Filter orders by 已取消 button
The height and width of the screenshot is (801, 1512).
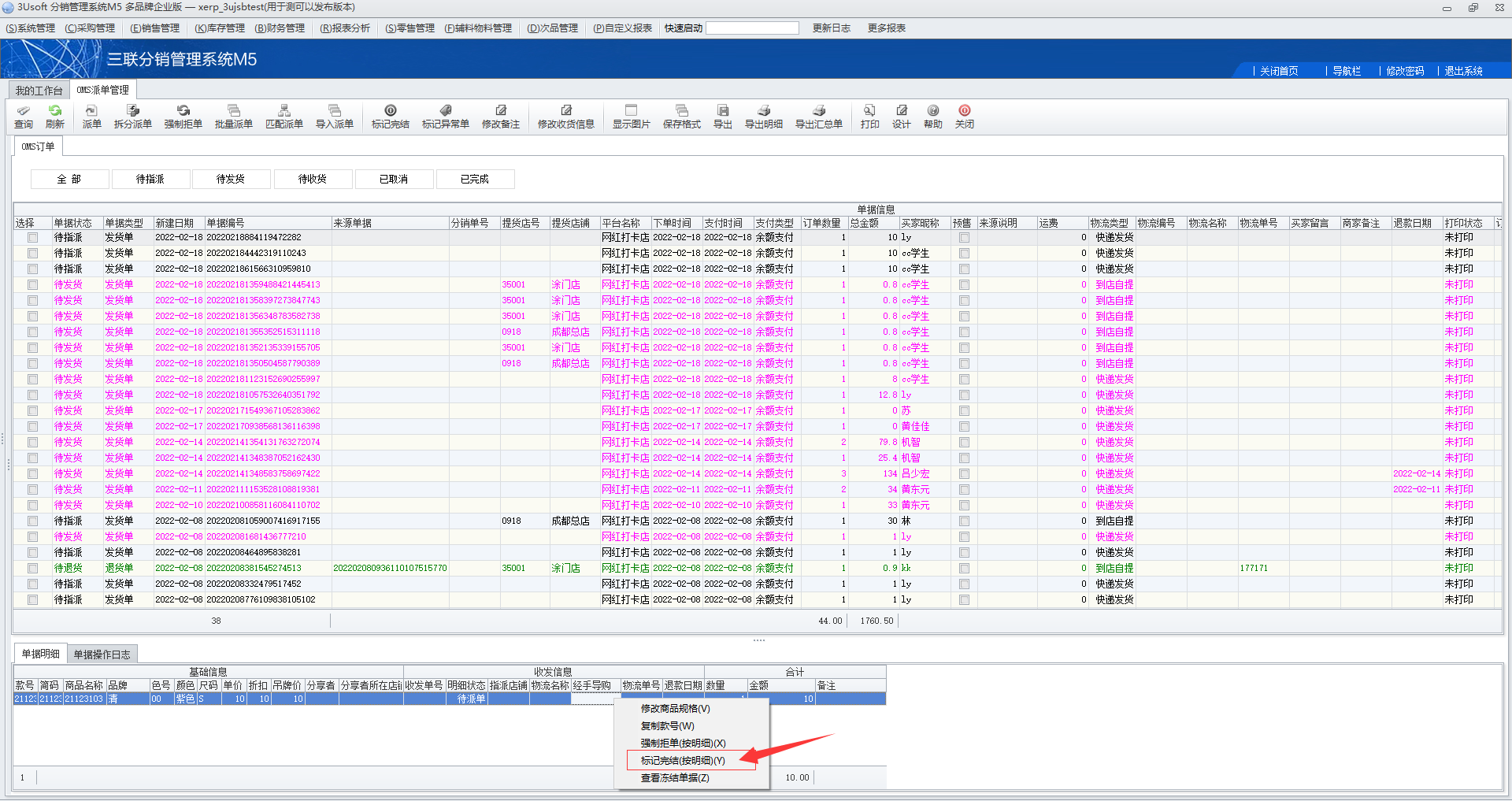click(394, 180)
